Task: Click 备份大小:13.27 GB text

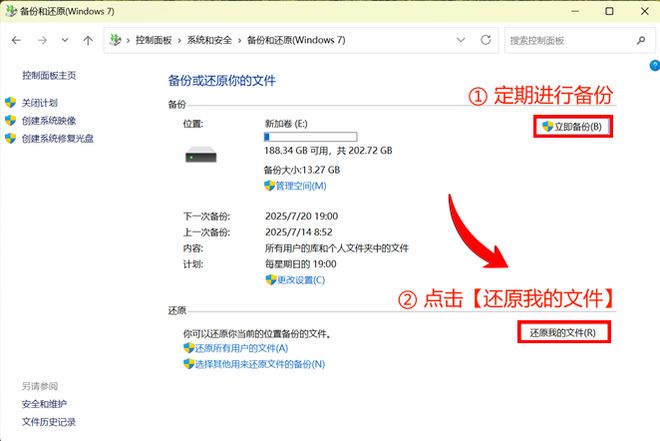Action: [x=302, y=170]
